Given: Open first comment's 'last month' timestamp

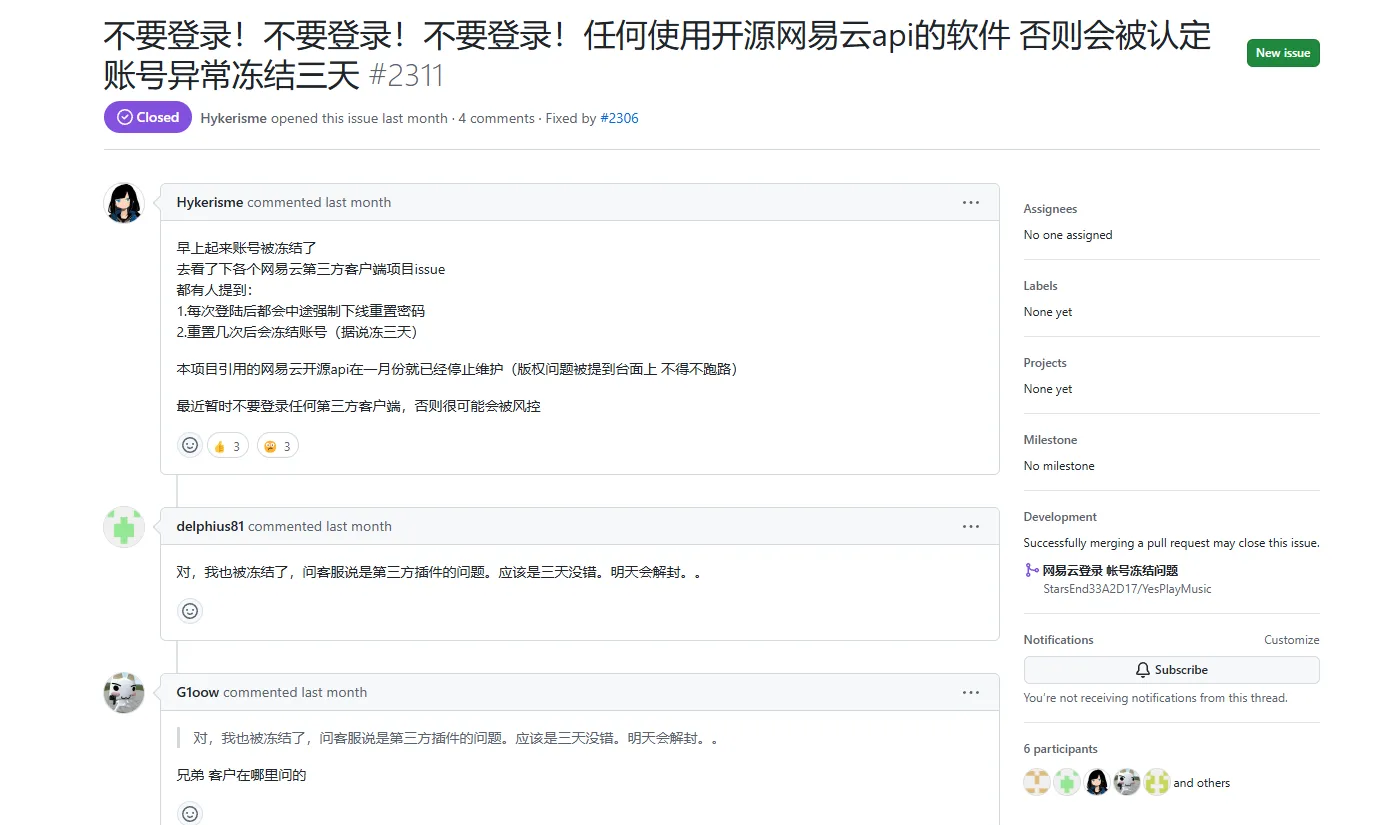Looking at the screenshot, I should coord(358,202).
